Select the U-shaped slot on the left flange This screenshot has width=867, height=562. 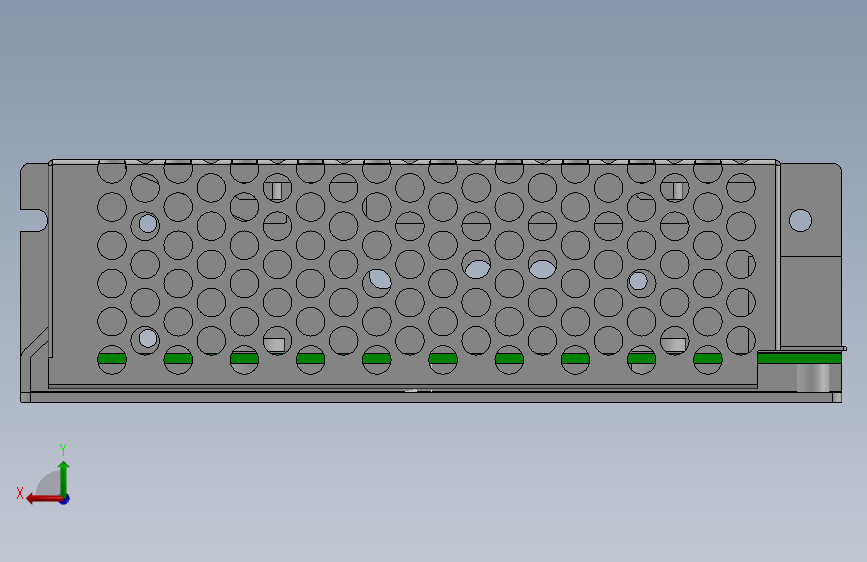(x=34, y=221)
